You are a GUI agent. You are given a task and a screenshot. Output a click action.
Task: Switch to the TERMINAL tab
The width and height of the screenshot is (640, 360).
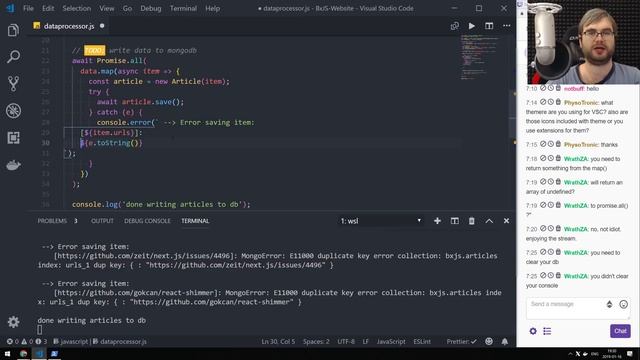(x=195, y=221)
